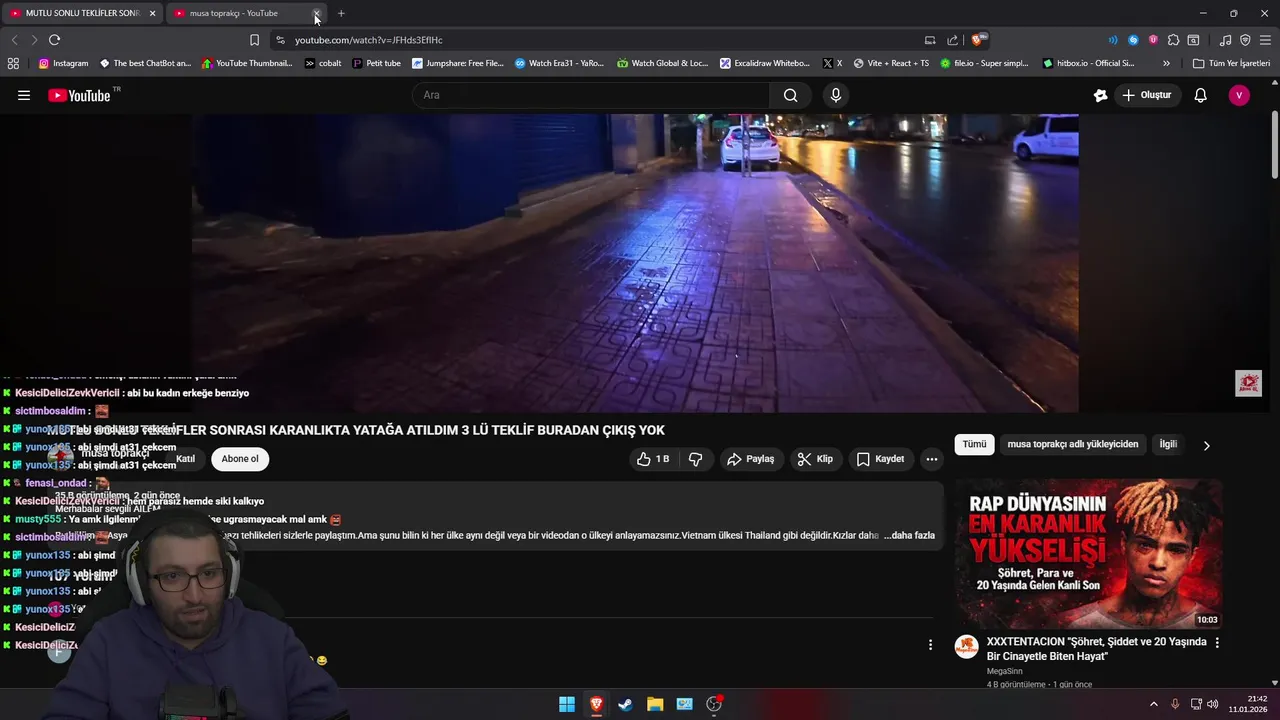Open more actions three-dot menu under the video
Screen dimensions: 1280x720
pyautogui.click(x=931, y=459)
